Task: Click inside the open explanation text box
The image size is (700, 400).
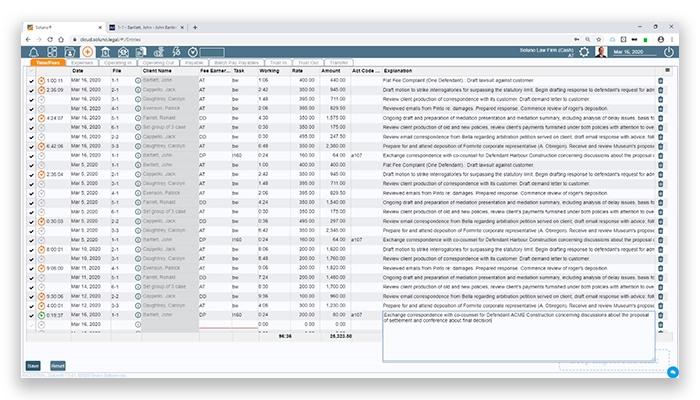Action: [519, 336]
